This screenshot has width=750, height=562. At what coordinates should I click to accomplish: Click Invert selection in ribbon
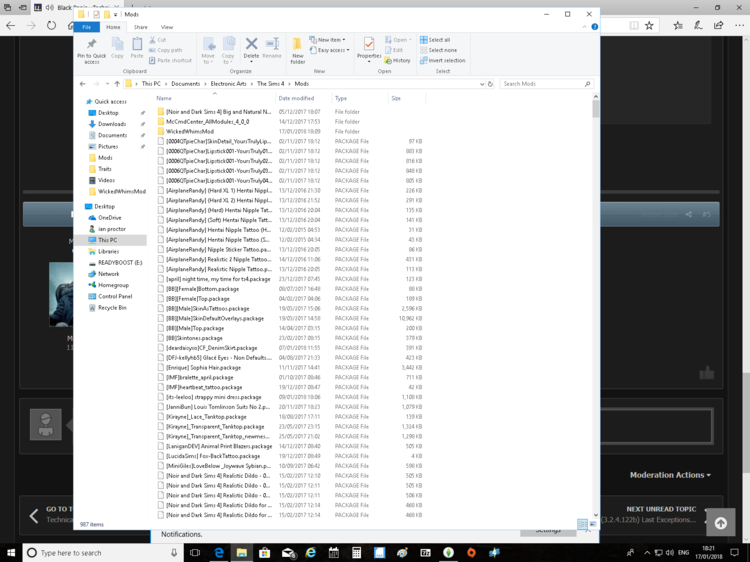click(442, 61)
